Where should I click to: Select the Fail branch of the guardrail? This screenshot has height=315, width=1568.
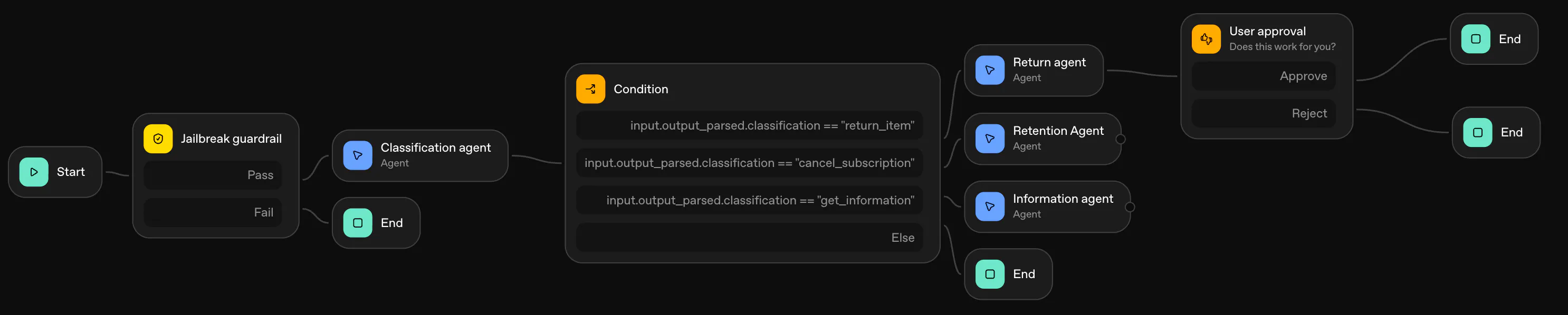pos(213,212)
